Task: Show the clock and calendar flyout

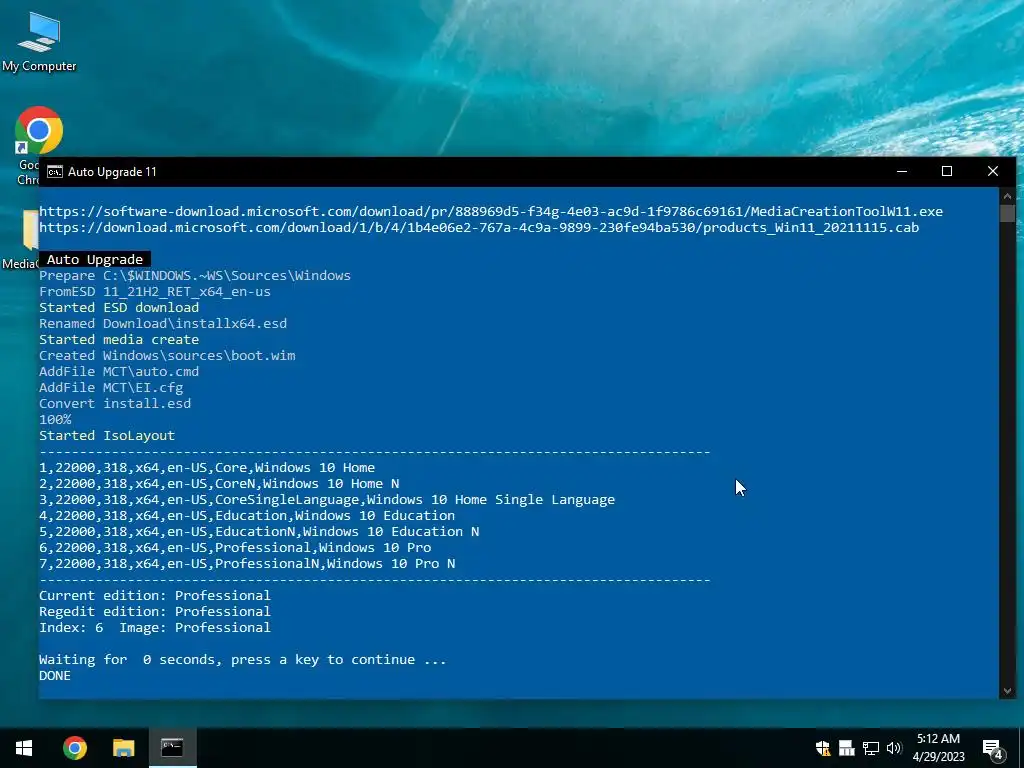Action: coord(938,748)
